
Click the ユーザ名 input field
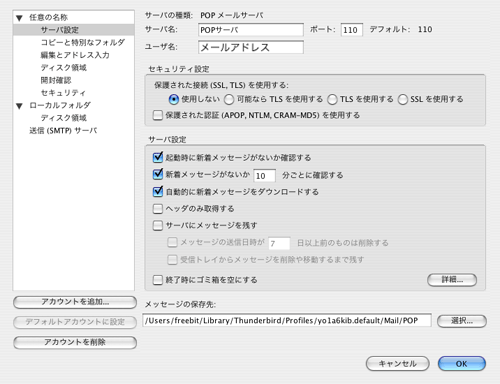[251, 47]
